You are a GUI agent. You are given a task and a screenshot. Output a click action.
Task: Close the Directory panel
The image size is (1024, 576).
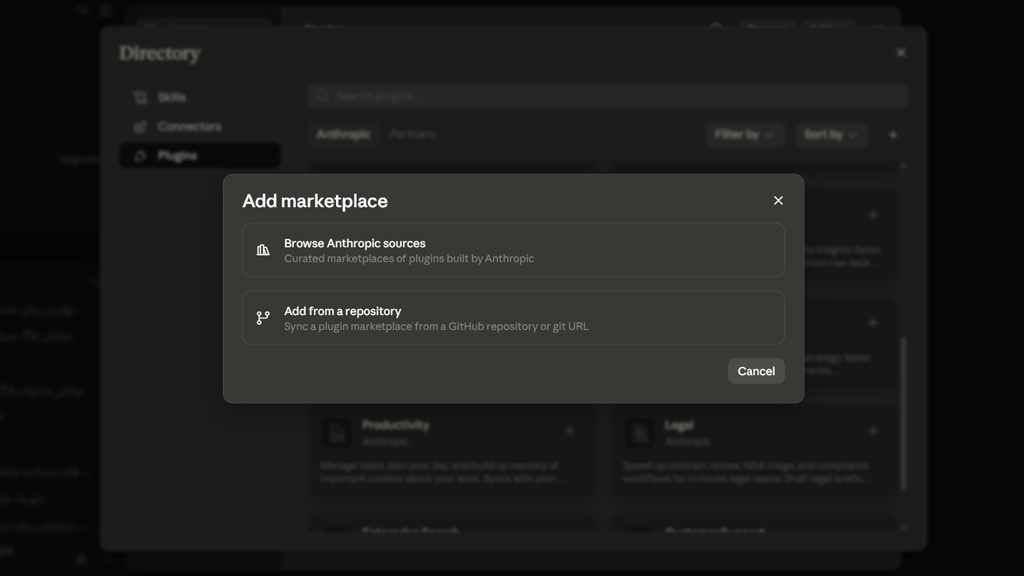[901, 52]
